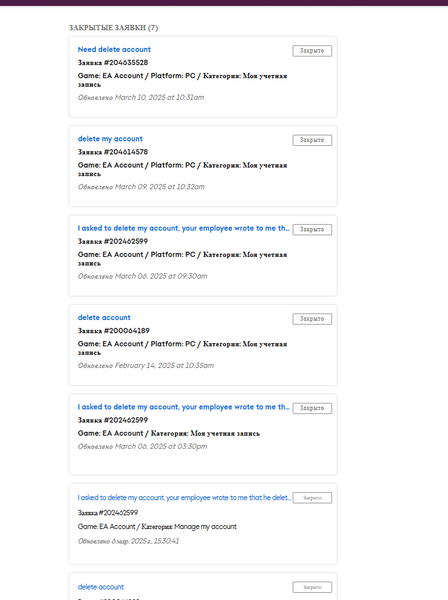The width and height of the screenshot is (448, 600).
Task: Open "delete account" link for ticket #200064189
Action: click(104, 318)
